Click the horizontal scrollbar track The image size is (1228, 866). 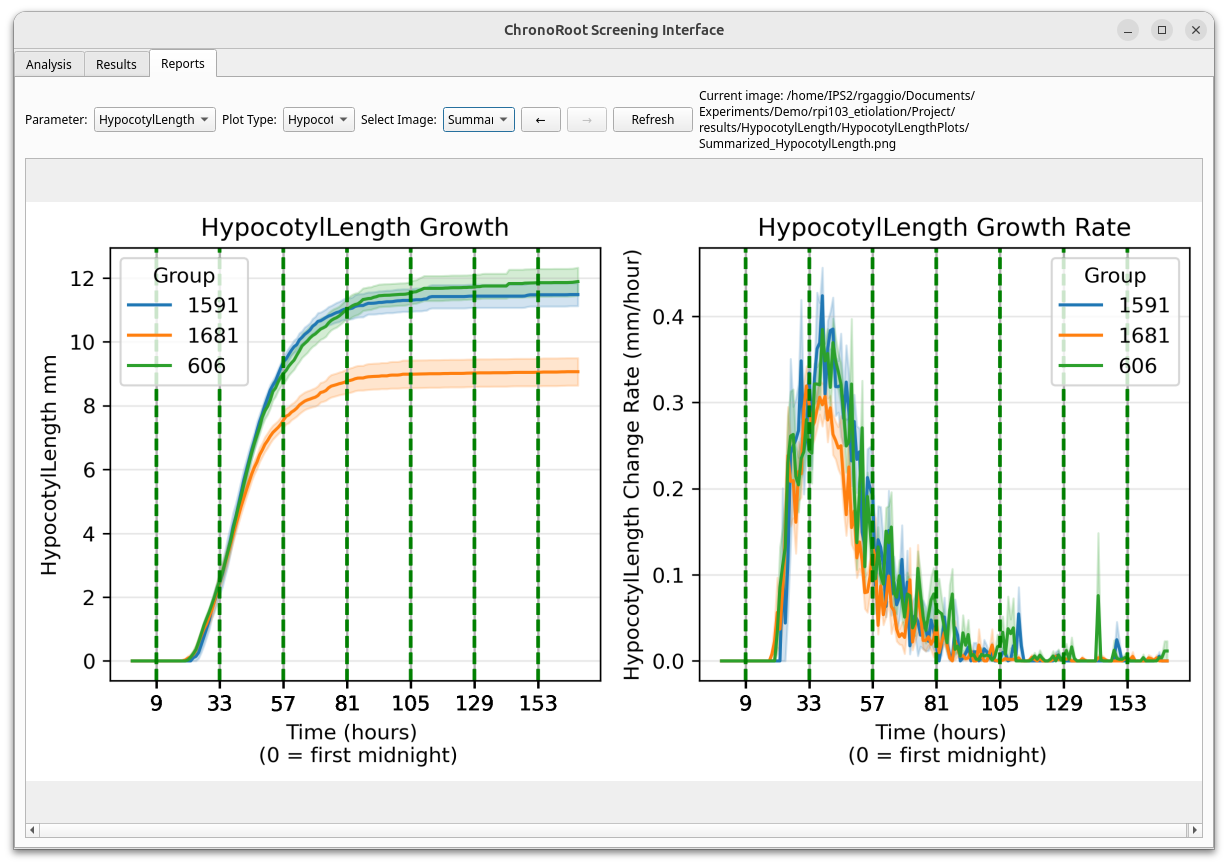click(x=612, y=830)
